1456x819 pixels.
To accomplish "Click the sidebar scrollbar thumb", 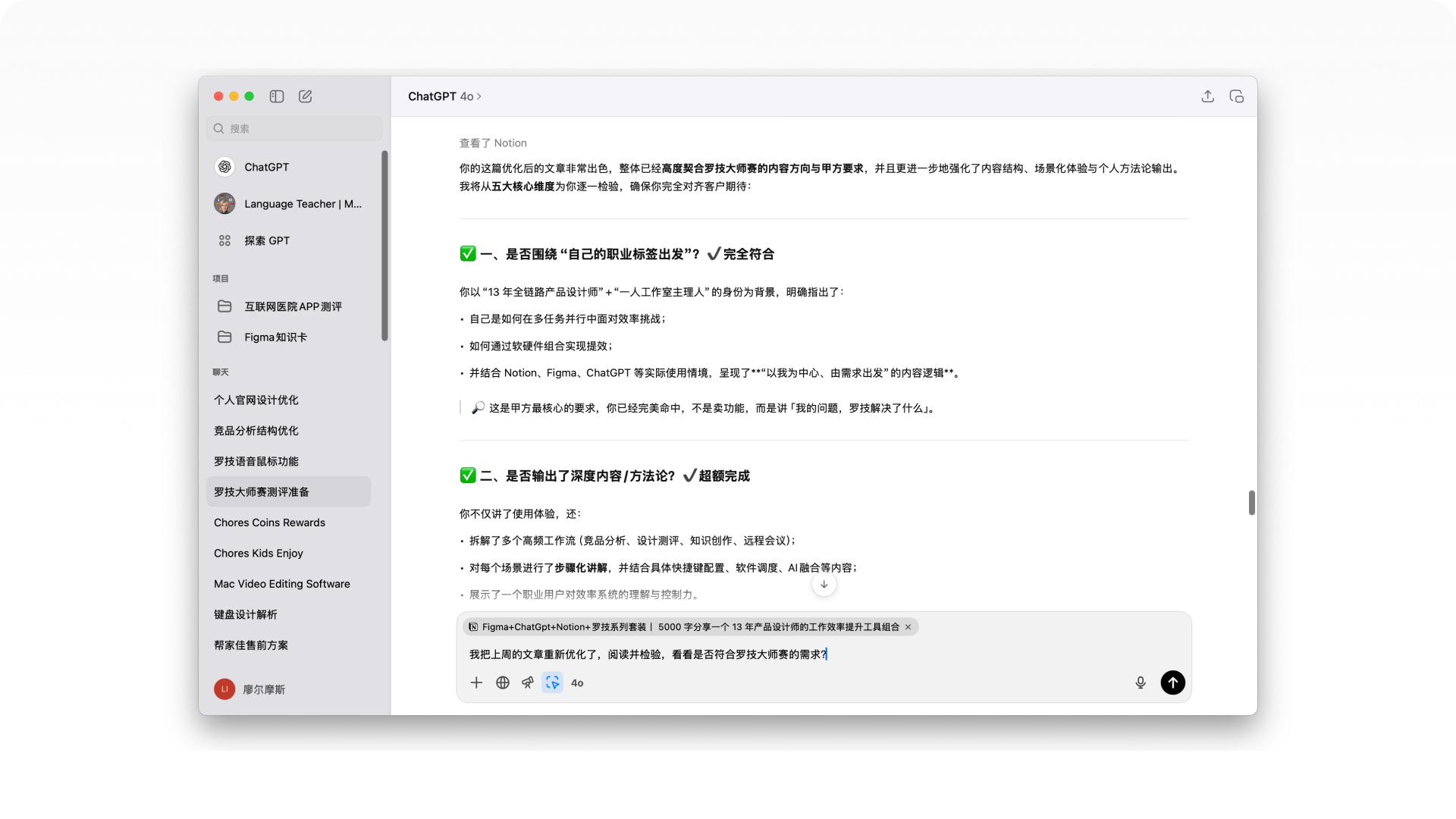I will coord(384,246).
